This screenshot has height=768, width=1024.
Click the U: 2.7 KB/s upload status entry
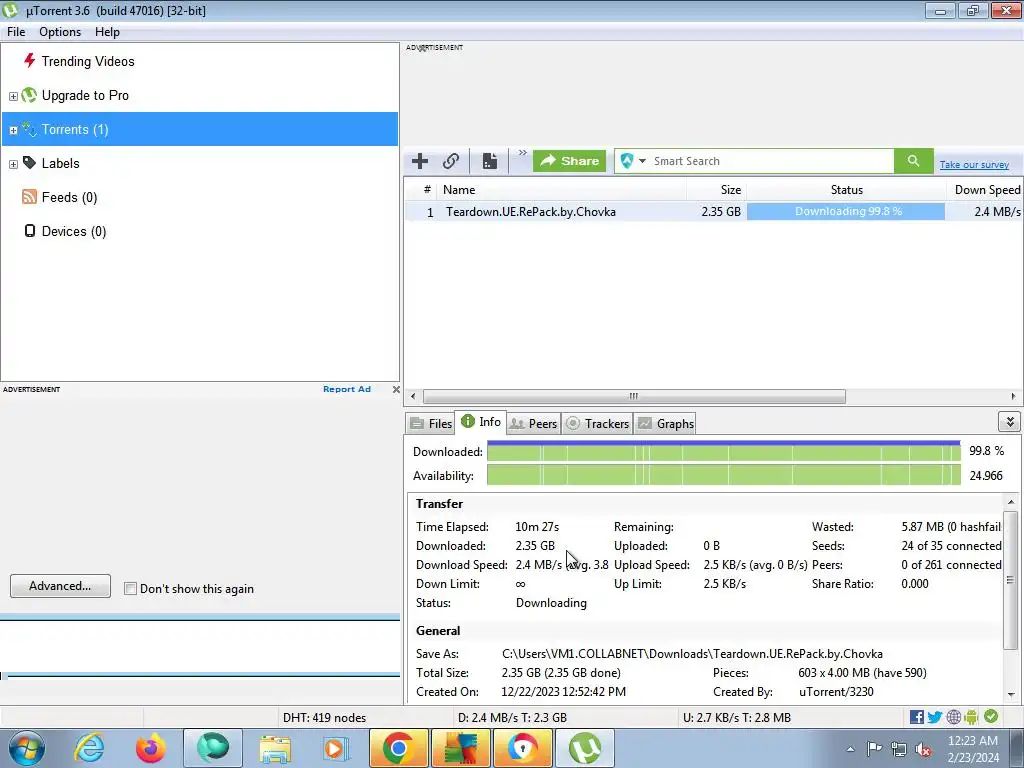point(737,718)
